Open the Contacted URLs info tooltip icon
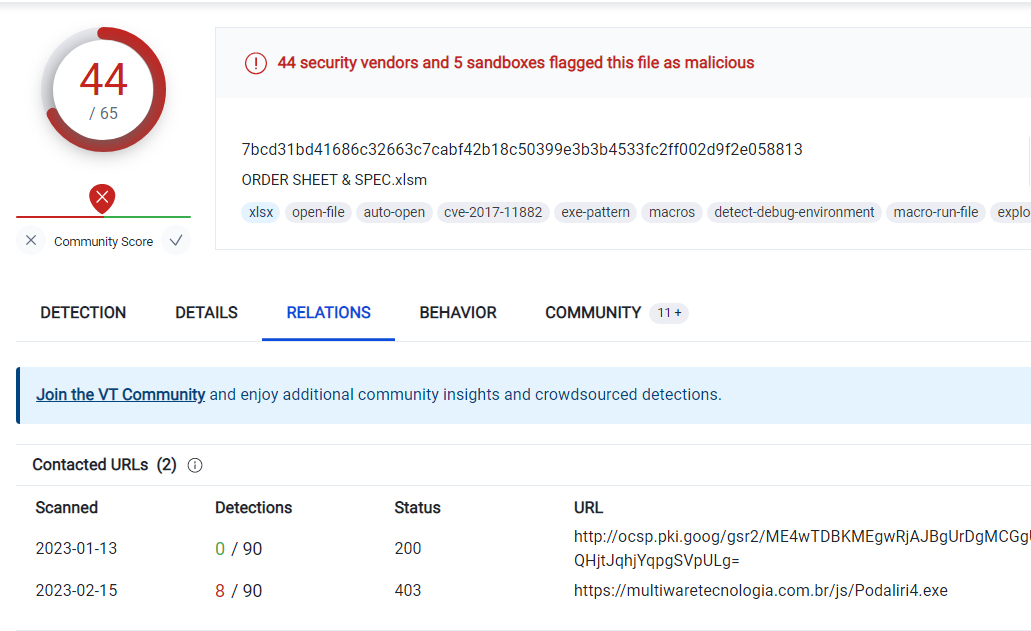 (196, 465)
